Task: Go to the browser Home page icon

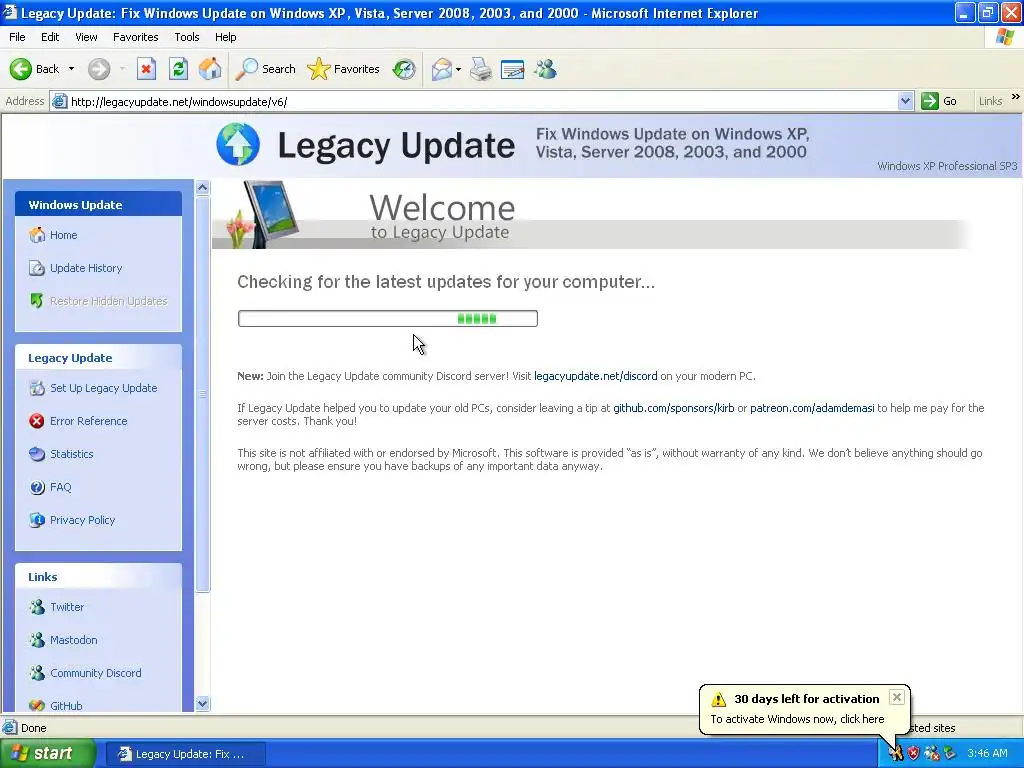Action: click(210, 69)
